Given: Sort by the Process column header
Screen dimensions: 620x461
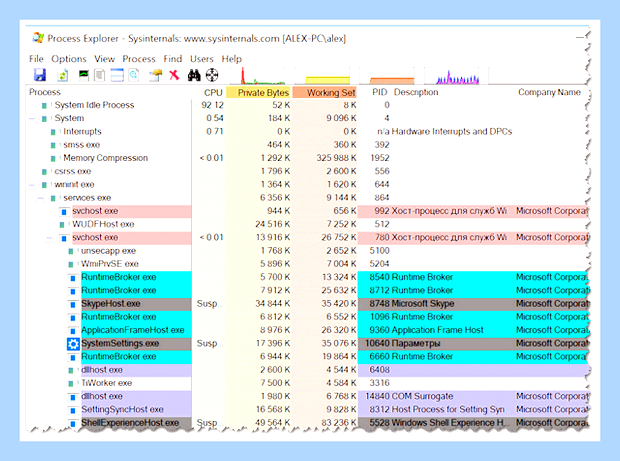Looking at the screenshot, I should pos(45,92).
